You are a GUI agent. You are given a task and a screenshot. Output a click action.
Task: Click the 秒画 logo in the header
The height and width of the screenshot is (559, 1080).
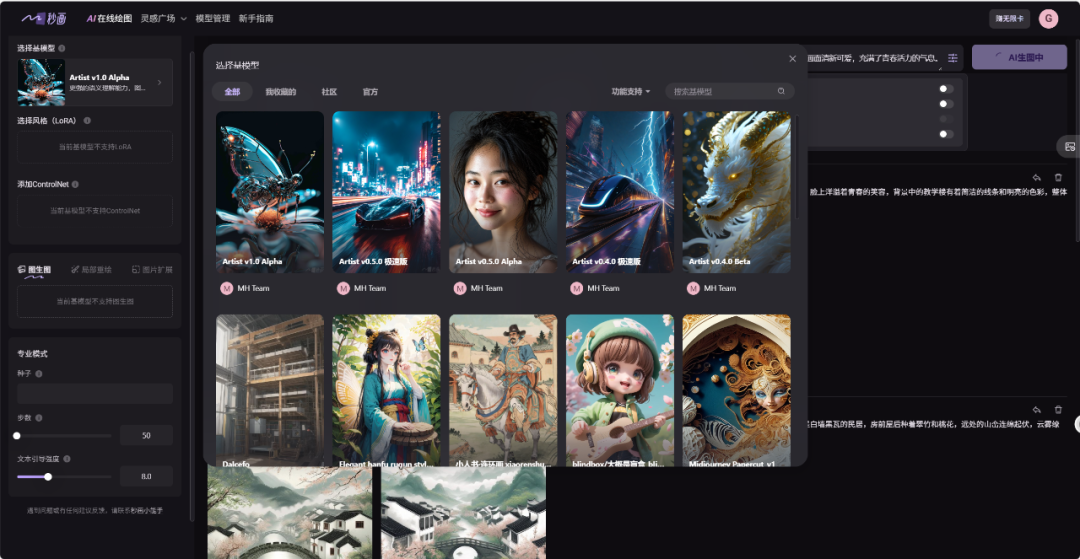(x=43, y=18)
